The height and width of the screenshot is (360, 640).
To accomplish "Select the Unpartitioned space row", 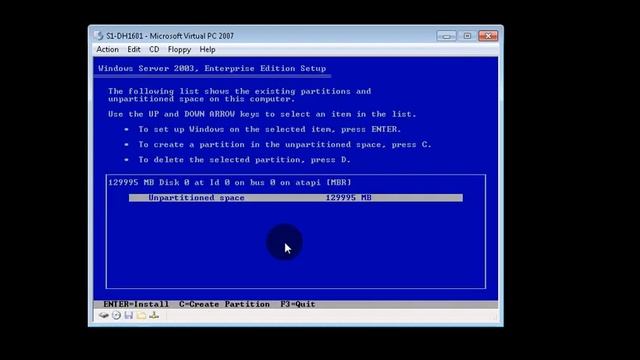I will pos(296,198).
